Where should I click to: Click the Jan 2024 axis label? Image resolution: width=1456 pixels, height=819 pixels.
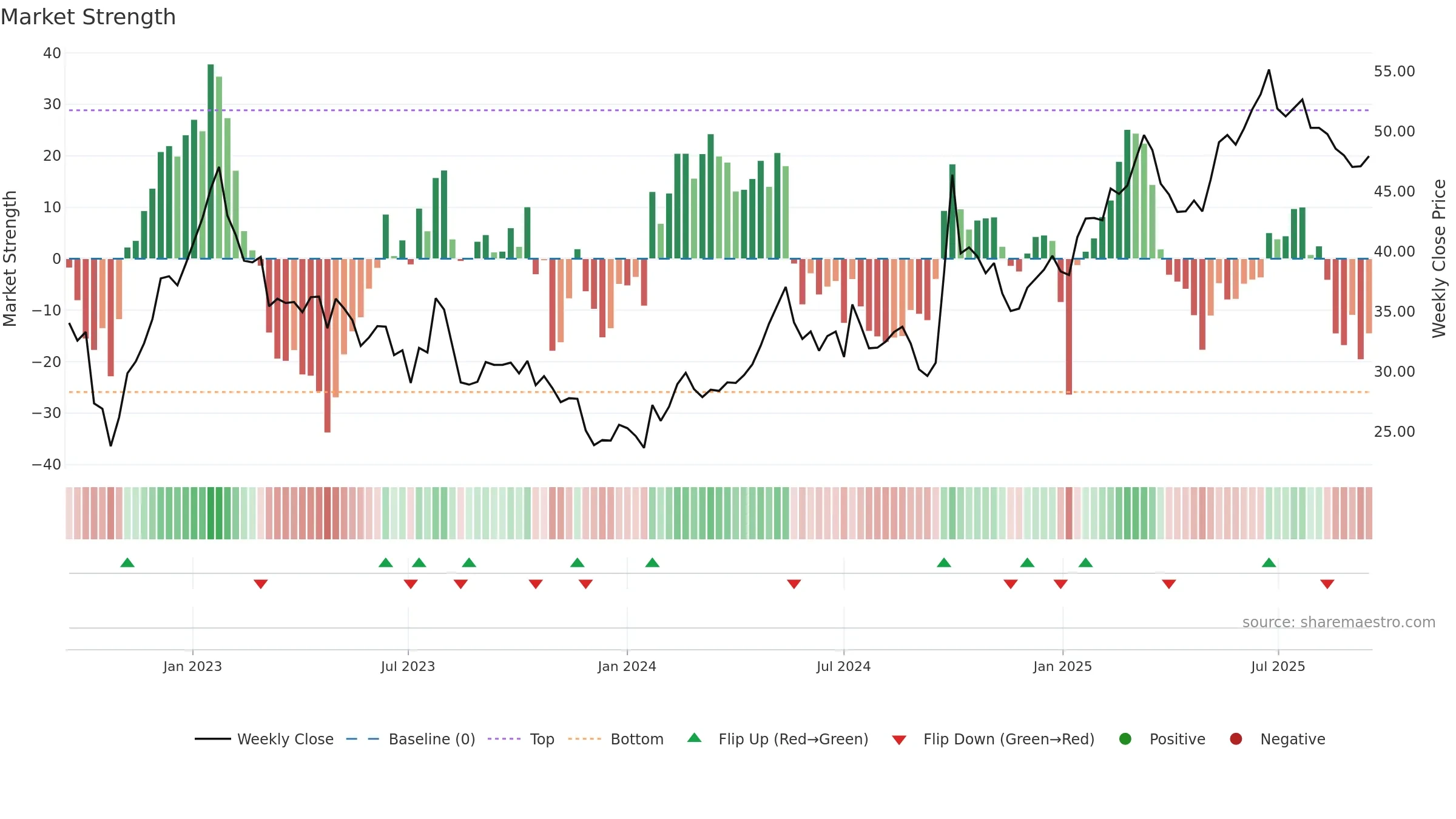(x=627, y=666)
